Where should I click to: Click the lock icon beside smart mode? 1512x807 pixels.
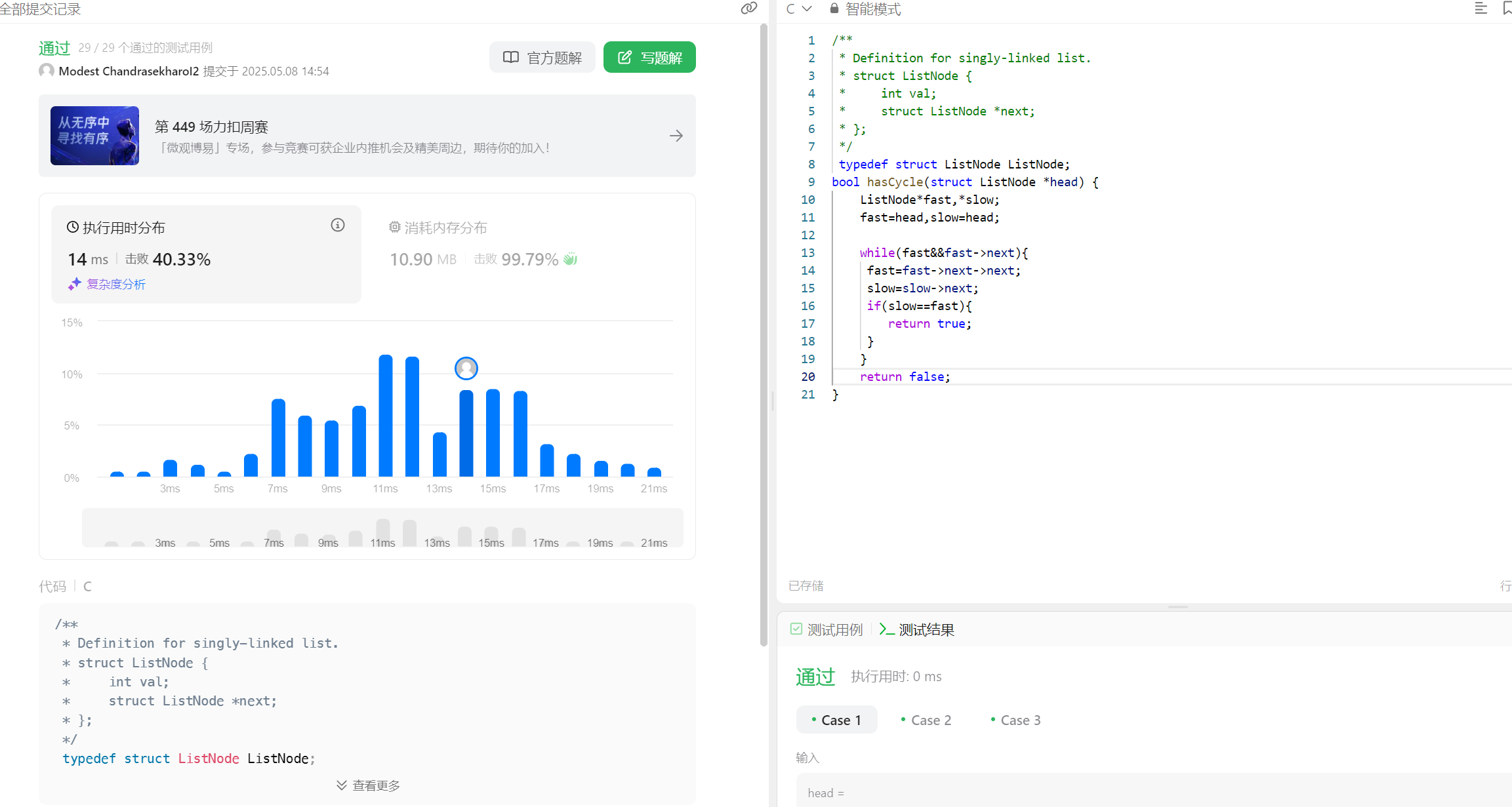[x=834, y=9]
